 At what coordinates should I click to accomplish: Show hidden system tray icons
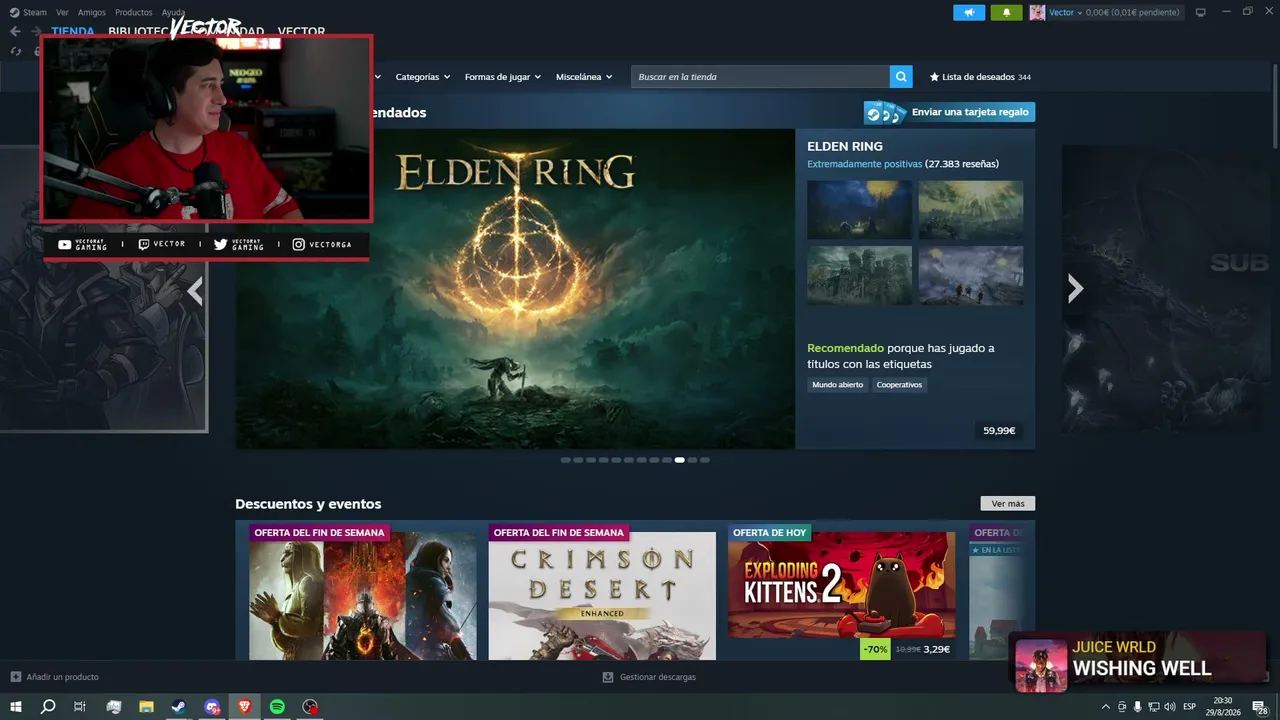[x=1105, y=707]
